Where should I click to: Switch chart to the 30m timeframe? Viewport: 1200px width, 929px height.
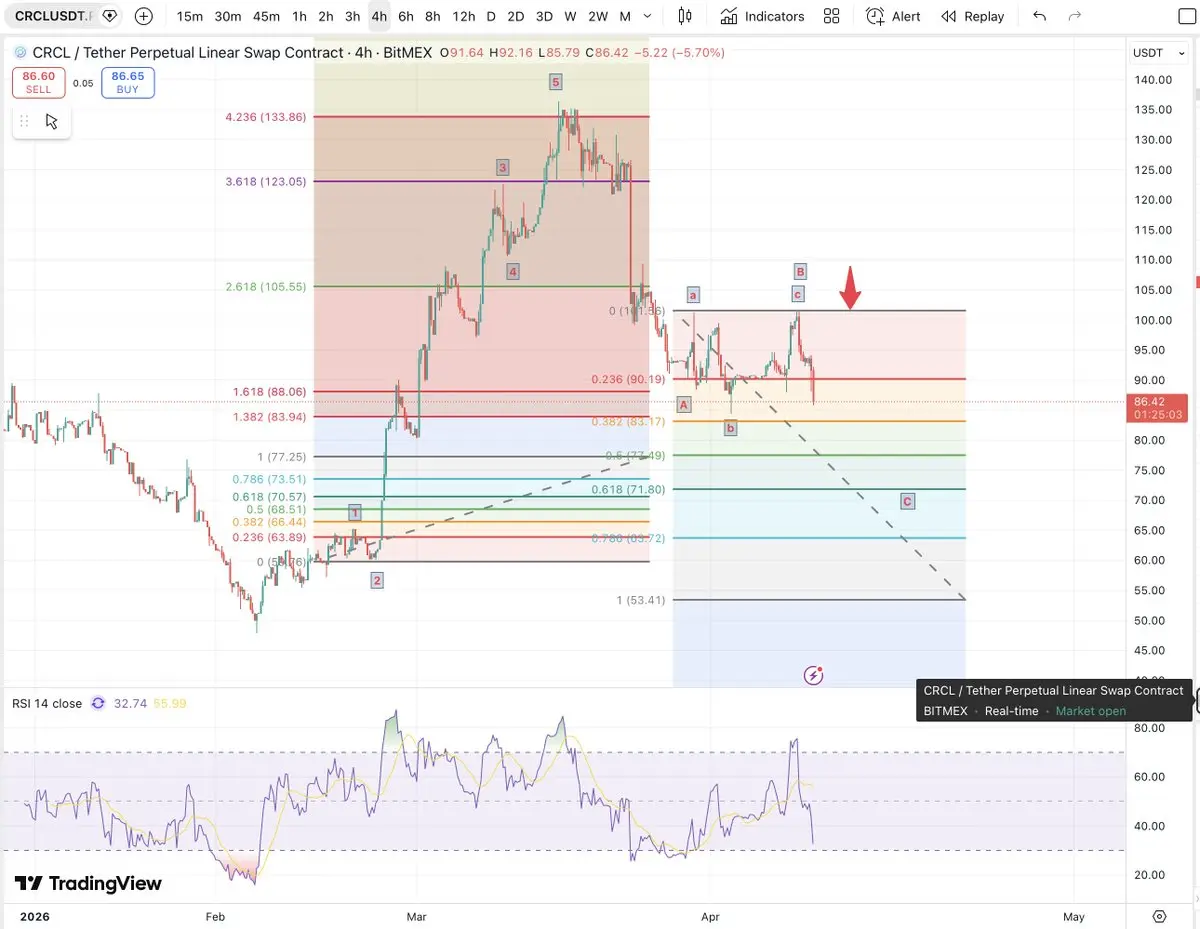[x=228, y=16]
